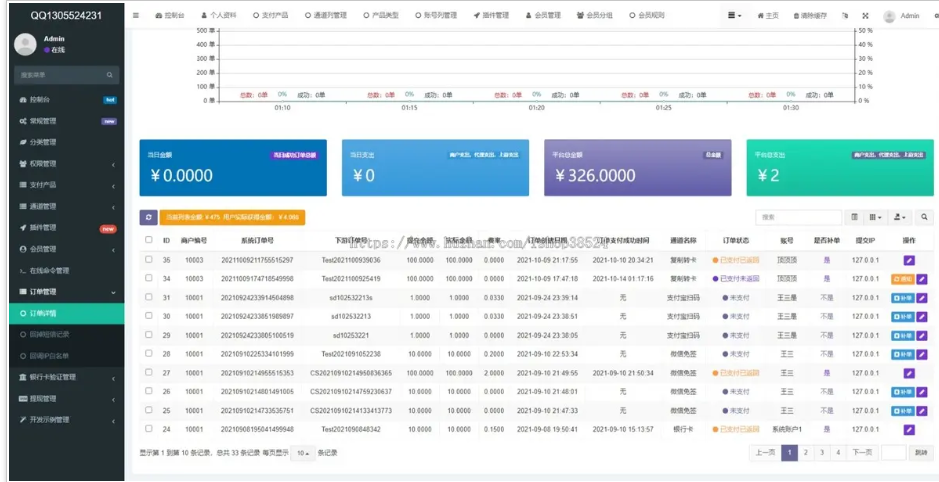
Task: Click the purple edit icon for order 36
Action: point(909,260)
